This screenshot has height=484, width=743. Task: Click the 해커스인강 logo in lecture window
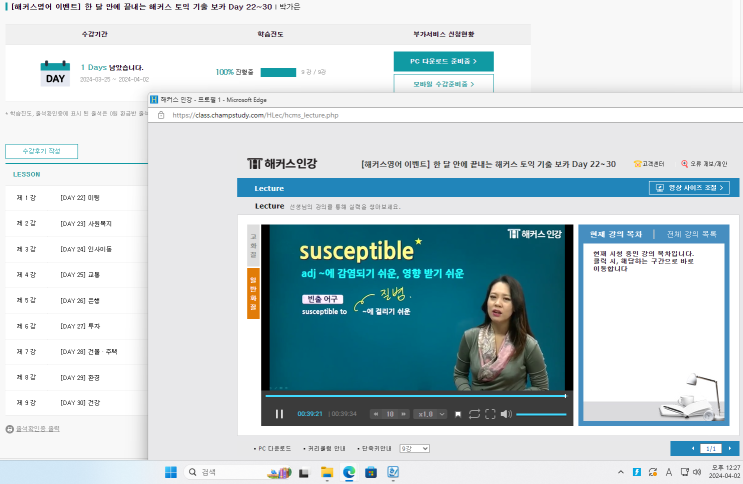point(282,164)
